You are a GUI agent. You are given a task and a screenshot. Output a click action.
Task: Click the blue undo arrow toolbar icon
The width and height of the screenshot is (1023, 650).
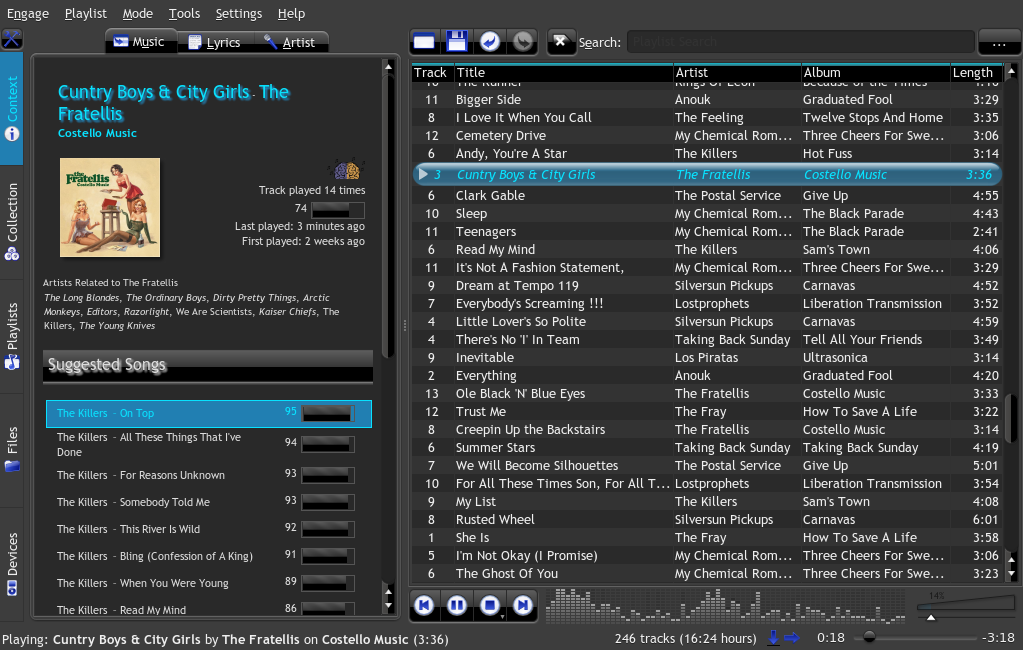point(489,42)
